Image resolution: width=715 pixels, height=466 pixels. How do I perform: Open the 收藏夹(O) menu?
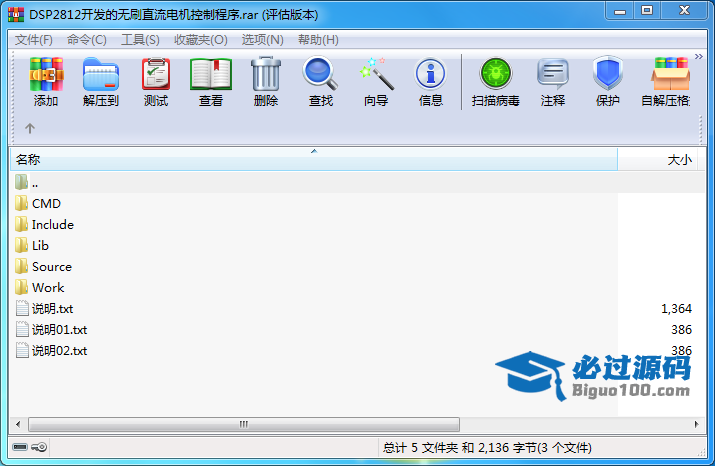pos(201,40)
